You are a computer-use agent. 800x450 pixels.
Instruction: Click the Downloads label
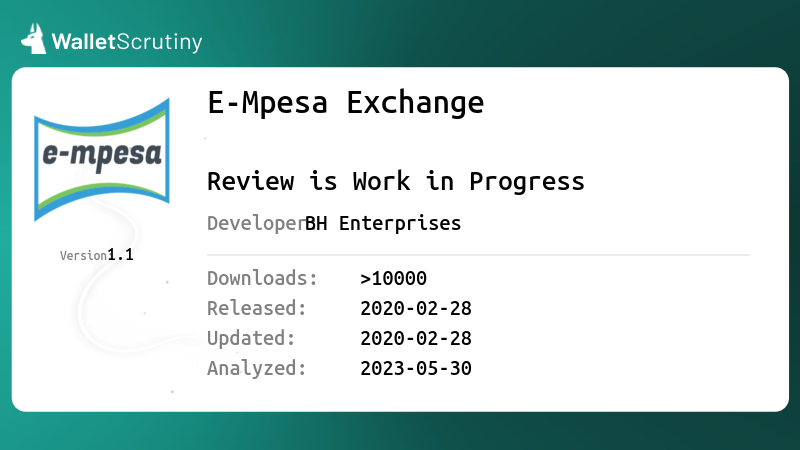262,278
